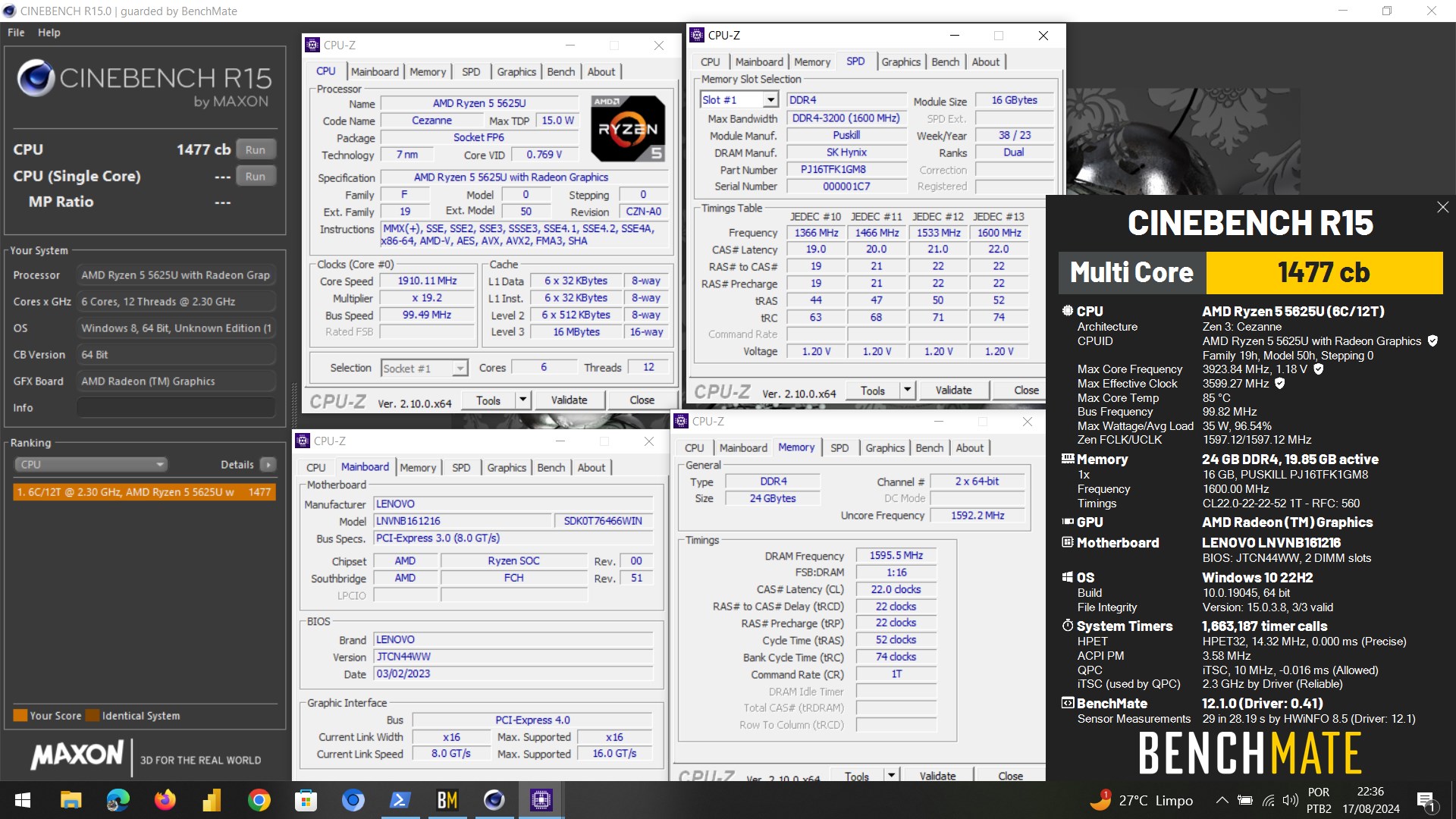Viewport: 1456px width, 819px height.
Task: Launch Google Chrome from the taskbar
Action: tap(259, 800)
